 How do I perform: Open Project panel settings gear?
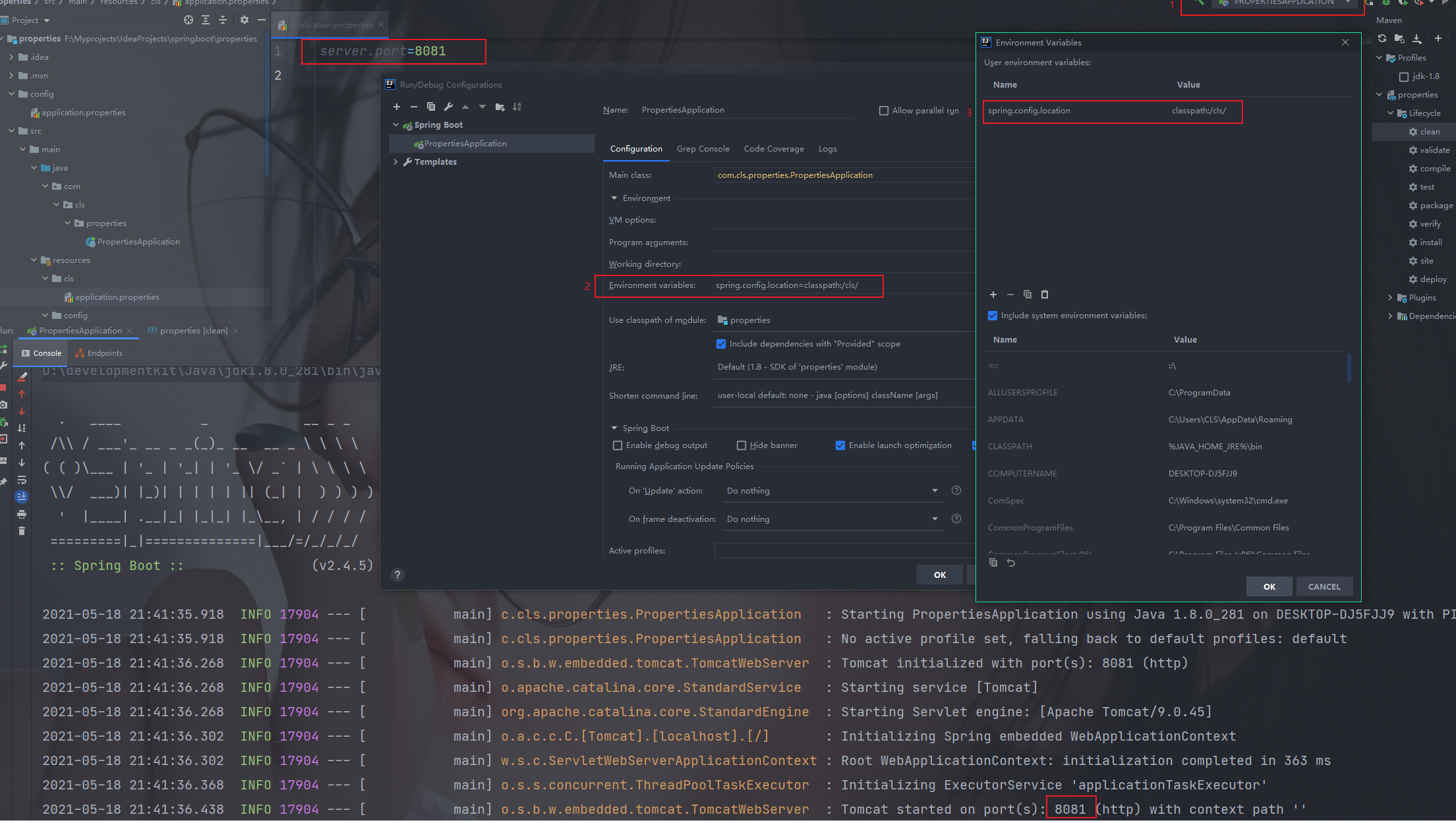tap(245, 20)
